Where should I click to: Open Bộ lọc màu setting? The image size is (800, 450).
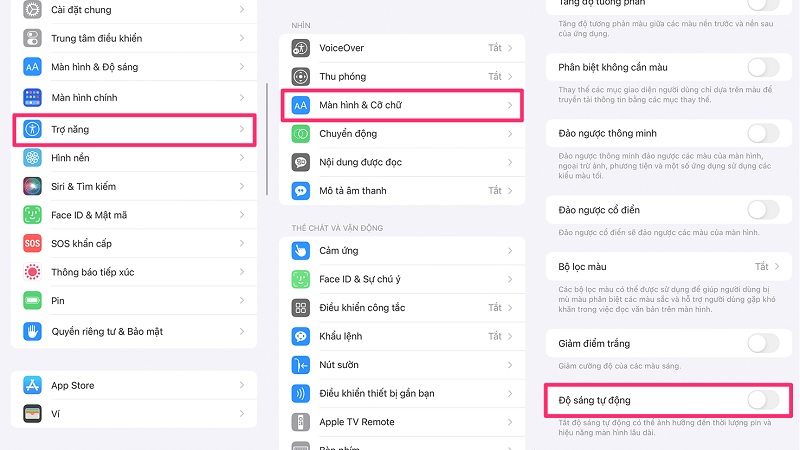(668, 266)
